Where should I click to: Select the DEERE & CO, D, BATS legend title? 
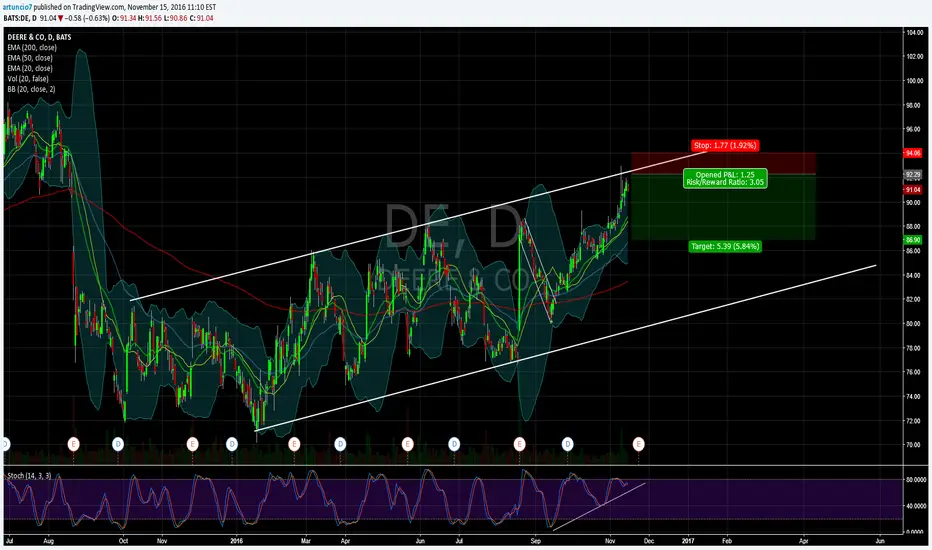[39, 37]
